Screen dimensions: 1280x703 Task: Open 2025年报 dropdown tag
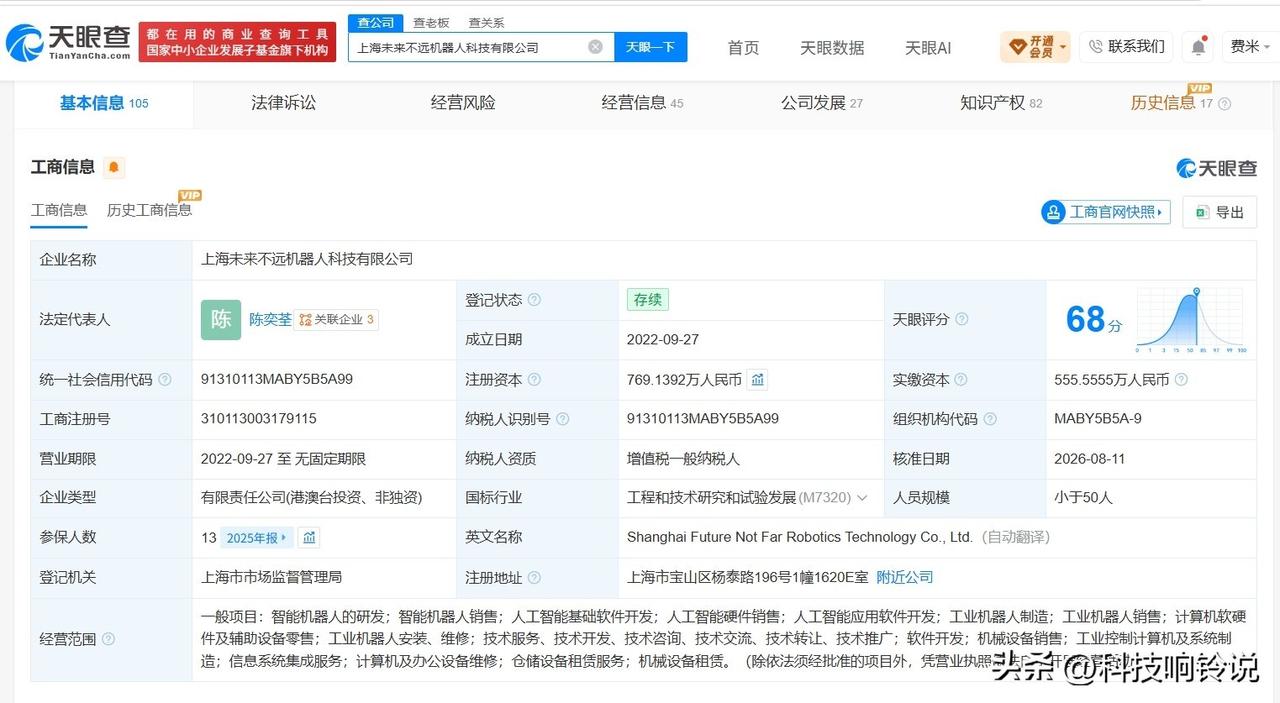(x=256, y=538)
